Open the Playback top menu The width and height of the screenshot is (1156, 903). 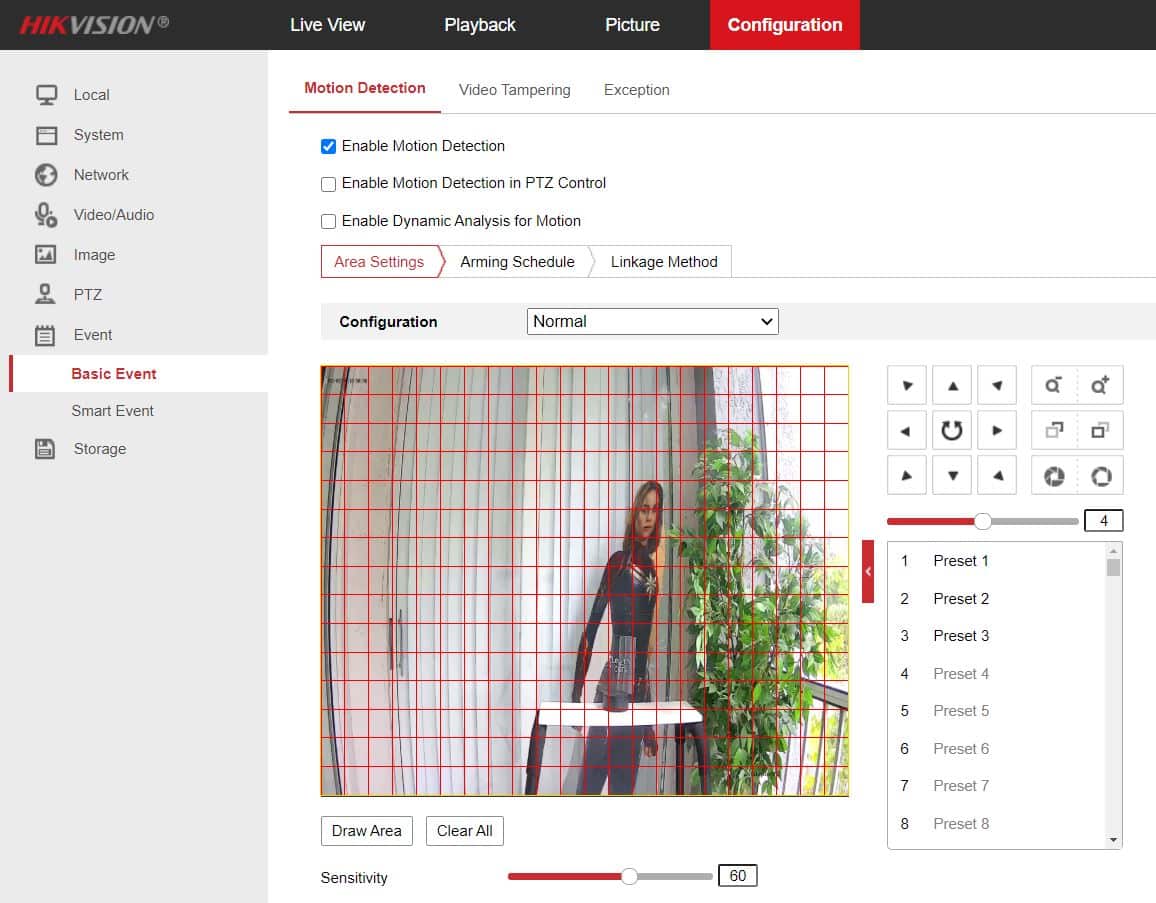[x=479, y=25]
